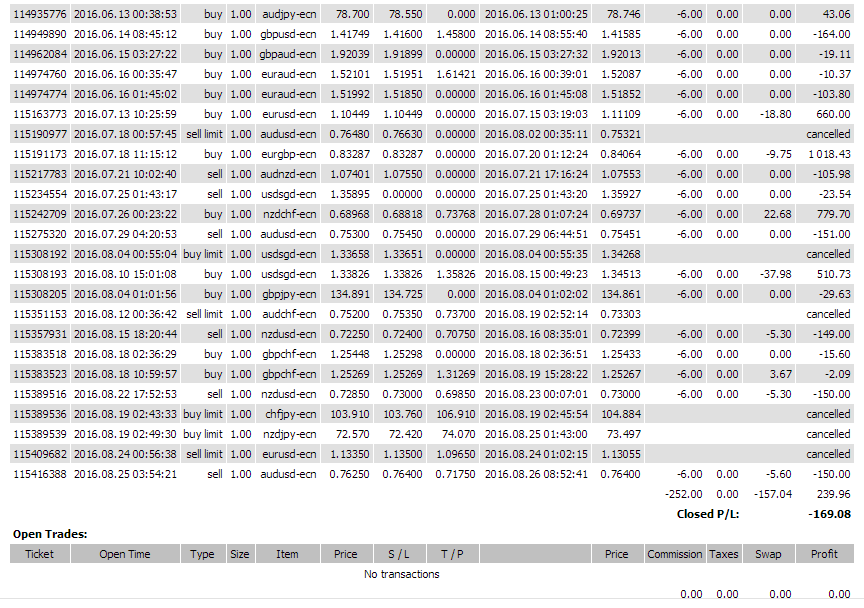Click the Taxes column header
The image size is (864, 608).
[x=723, y=554]
